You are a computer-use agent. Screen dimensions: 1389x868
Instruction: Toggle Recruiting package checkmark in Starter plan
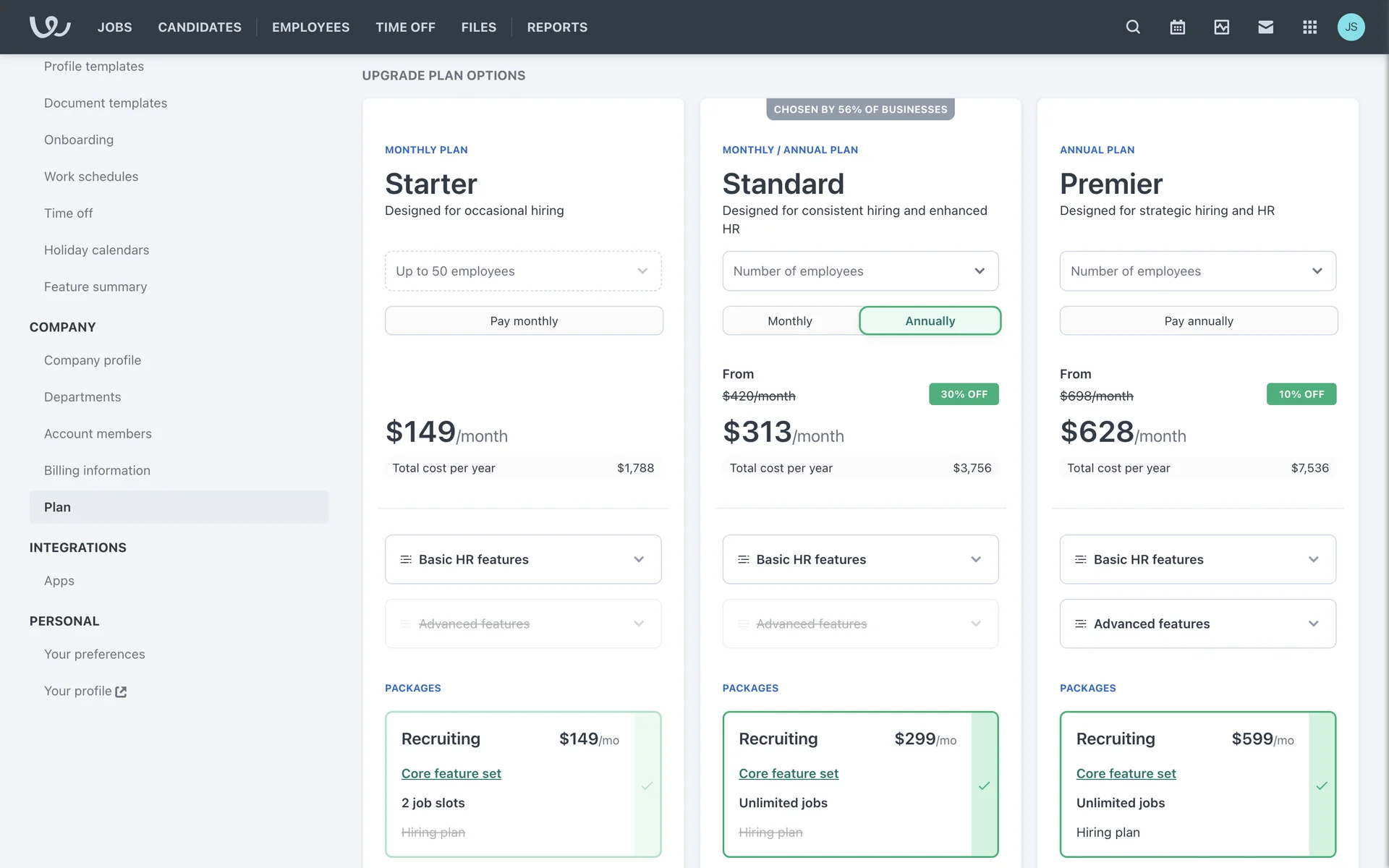[647, 785]
